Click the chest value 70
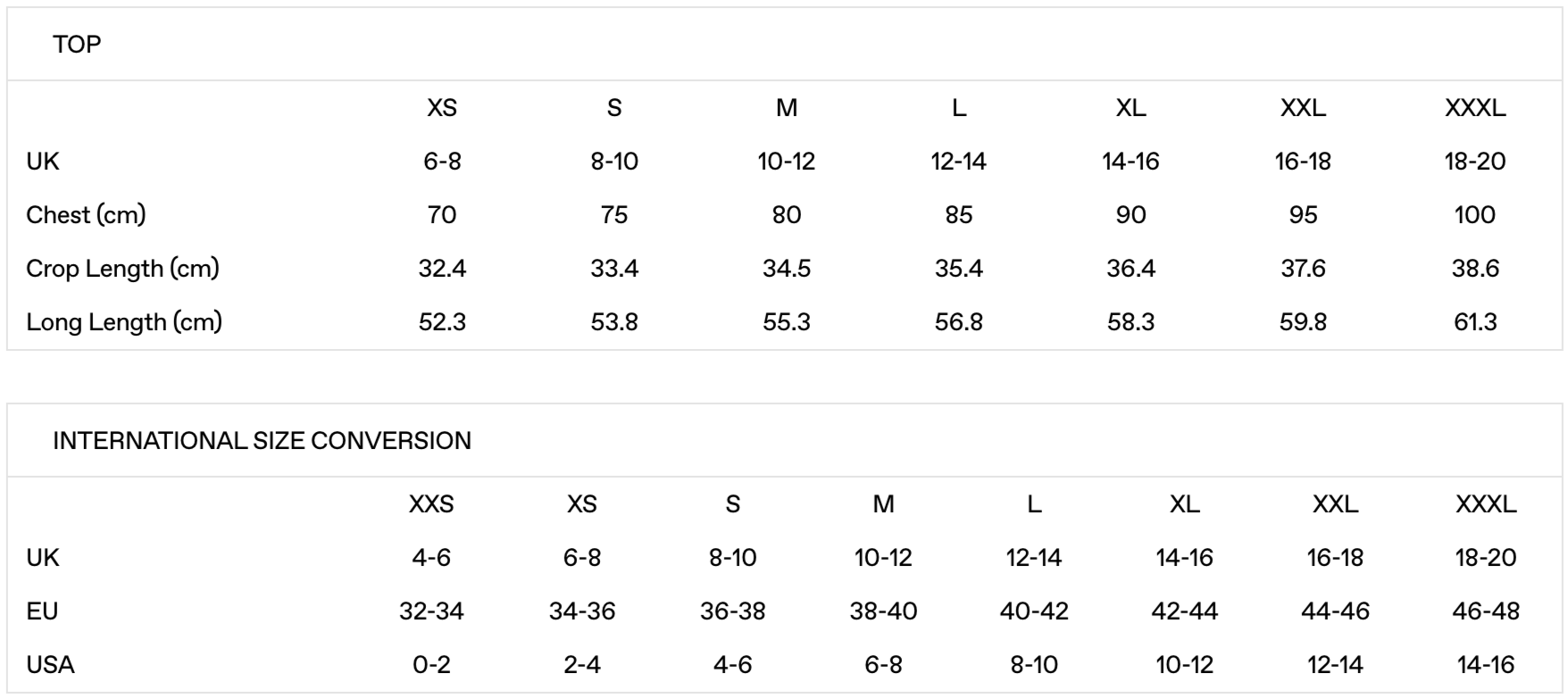1568x698 pixels. [x=442, y=215]
